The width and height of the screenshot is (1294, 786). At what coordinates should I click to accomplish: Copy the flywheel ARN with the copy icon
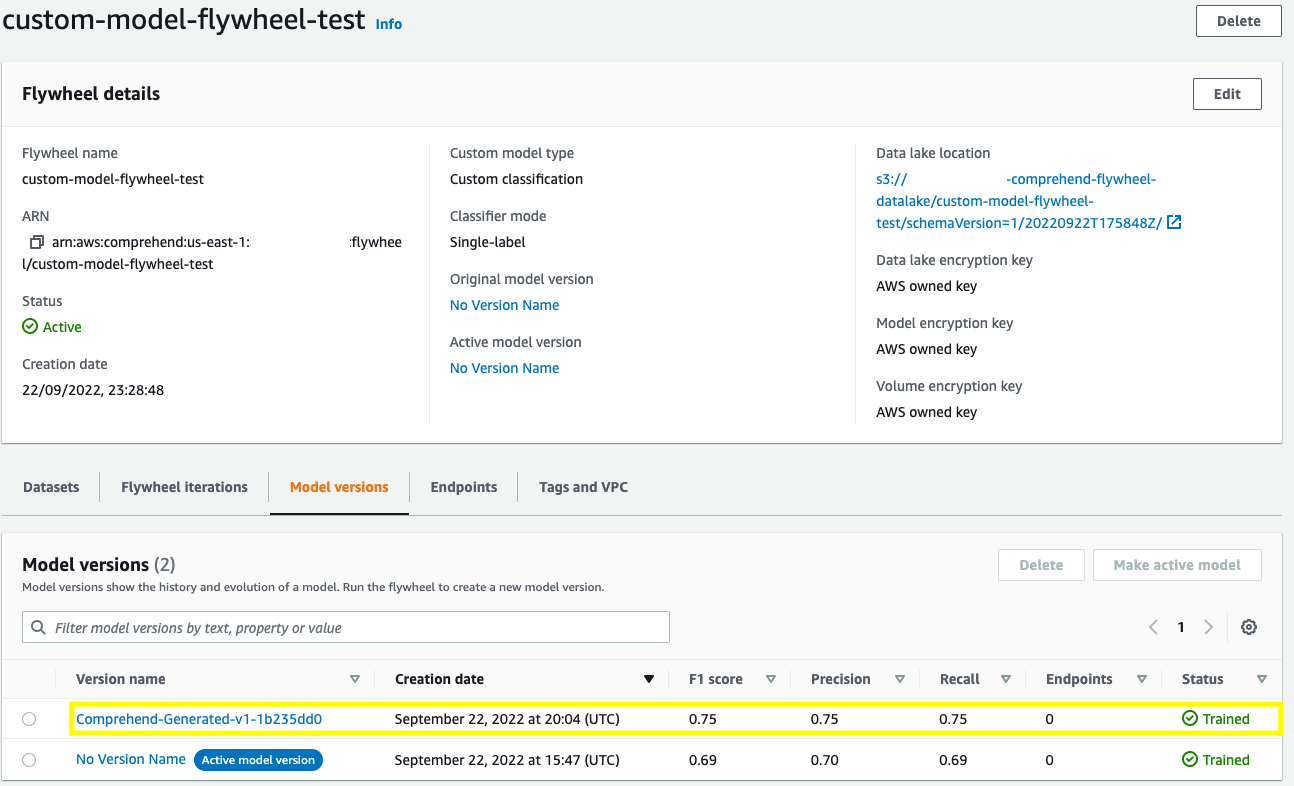[37, 242]
